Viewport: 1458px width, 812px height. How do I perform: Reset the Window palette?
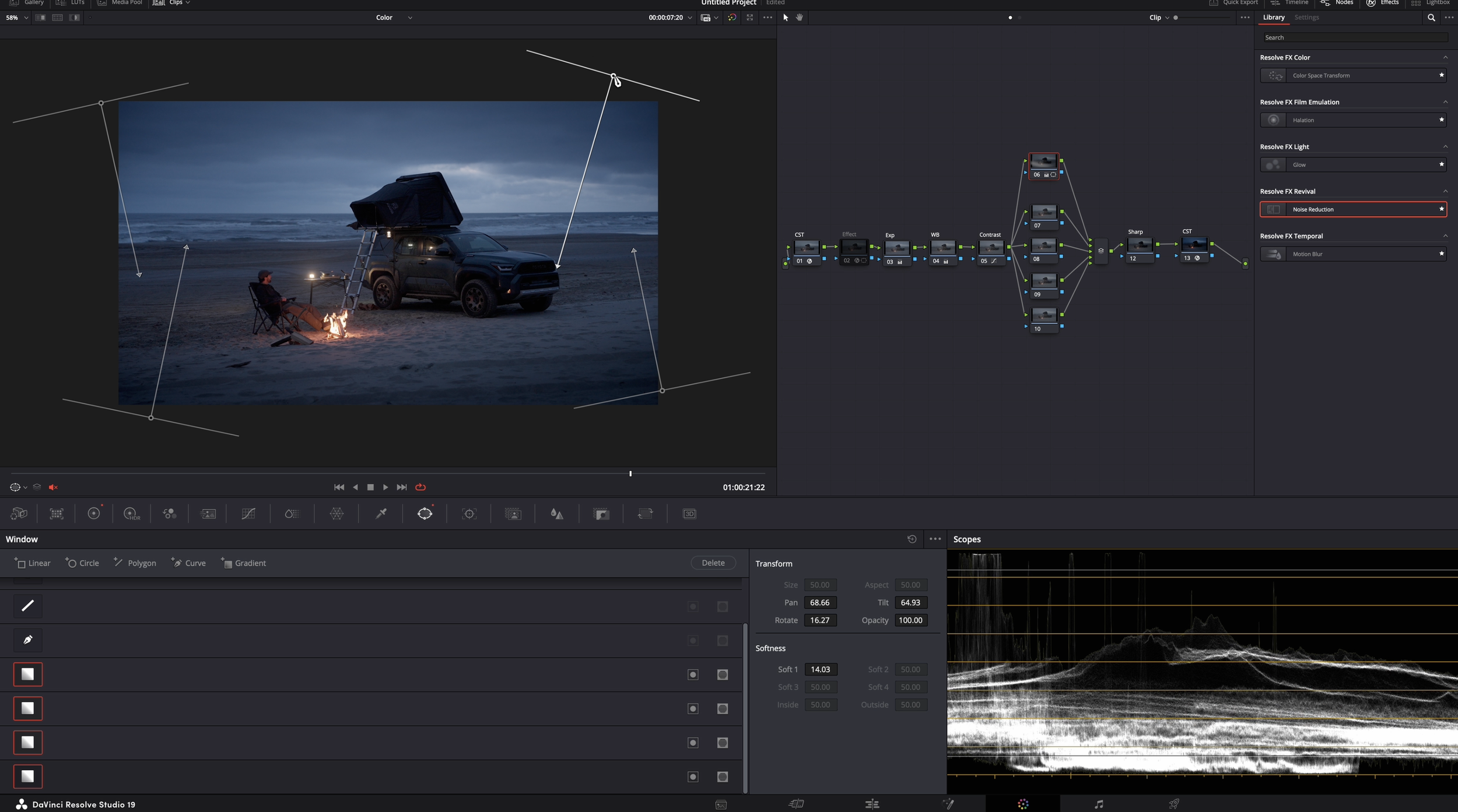pos(912,539)
